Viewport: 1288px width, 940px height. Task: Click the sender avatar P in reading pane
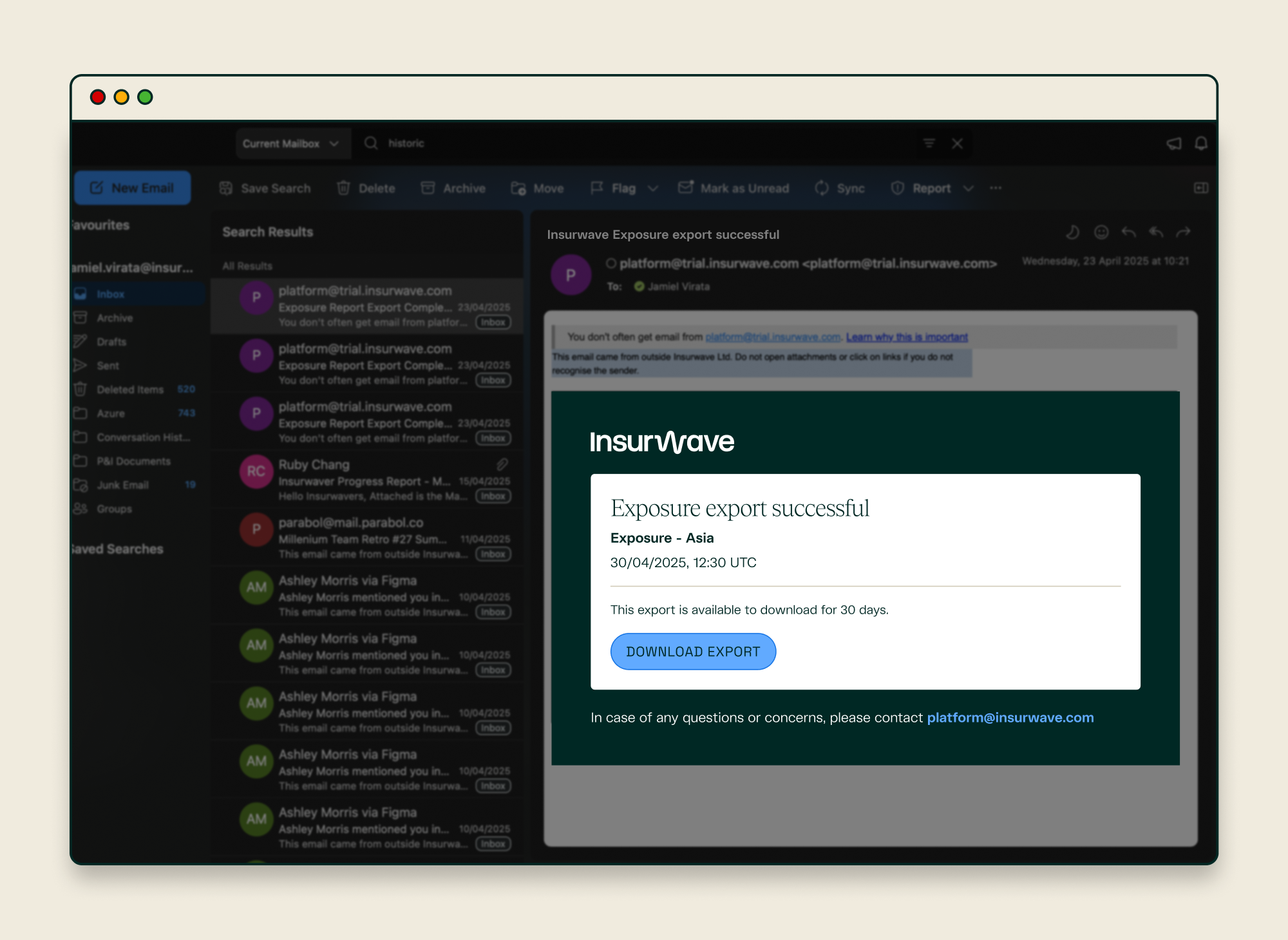tap(571, 275)
